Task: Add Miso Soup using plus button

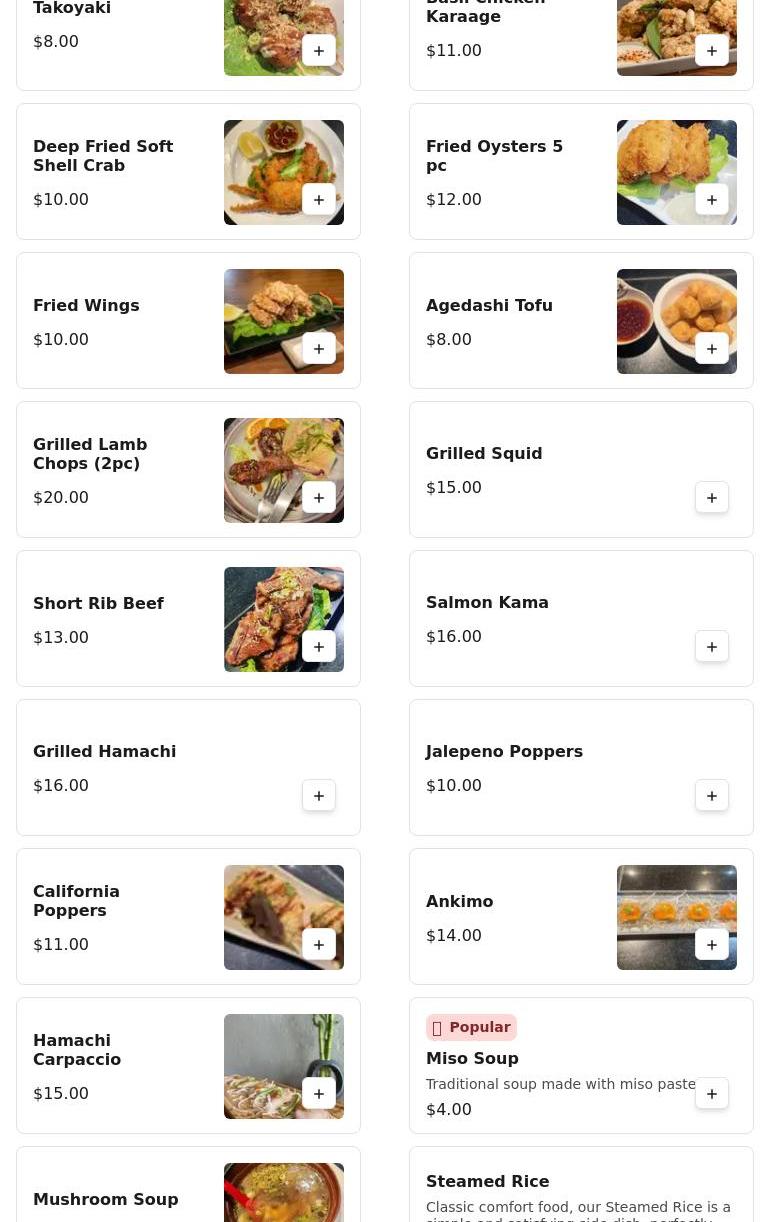Action: [712, 1094]
